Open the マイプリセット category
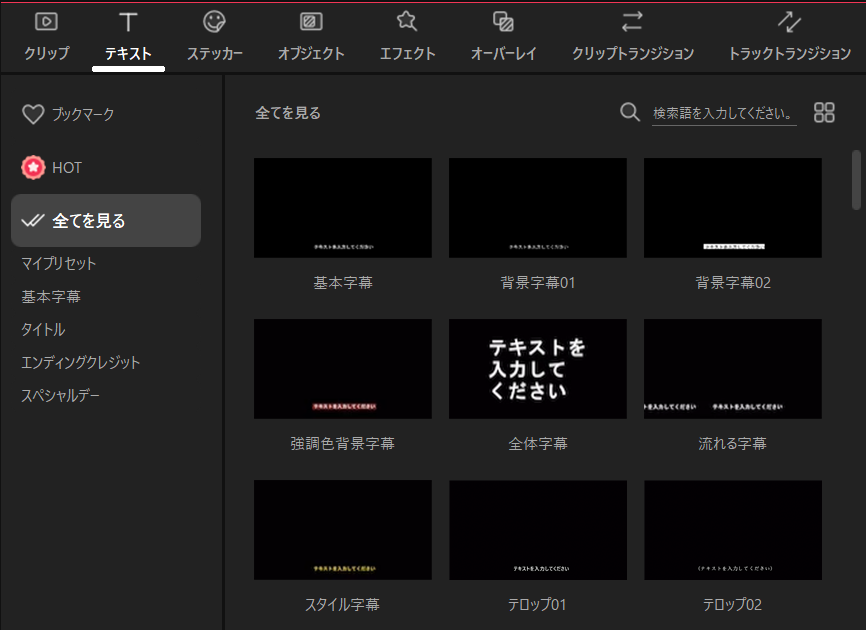 pos(59,264)
